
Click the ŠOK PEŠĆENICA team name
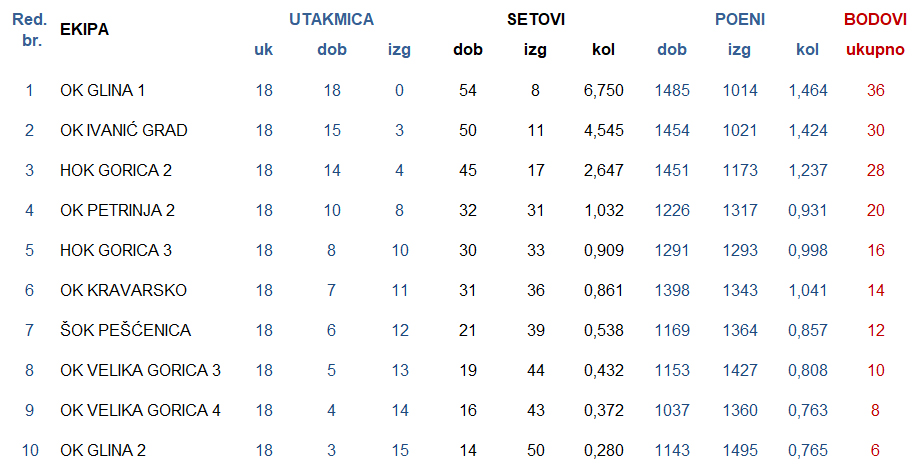[125, 330]
